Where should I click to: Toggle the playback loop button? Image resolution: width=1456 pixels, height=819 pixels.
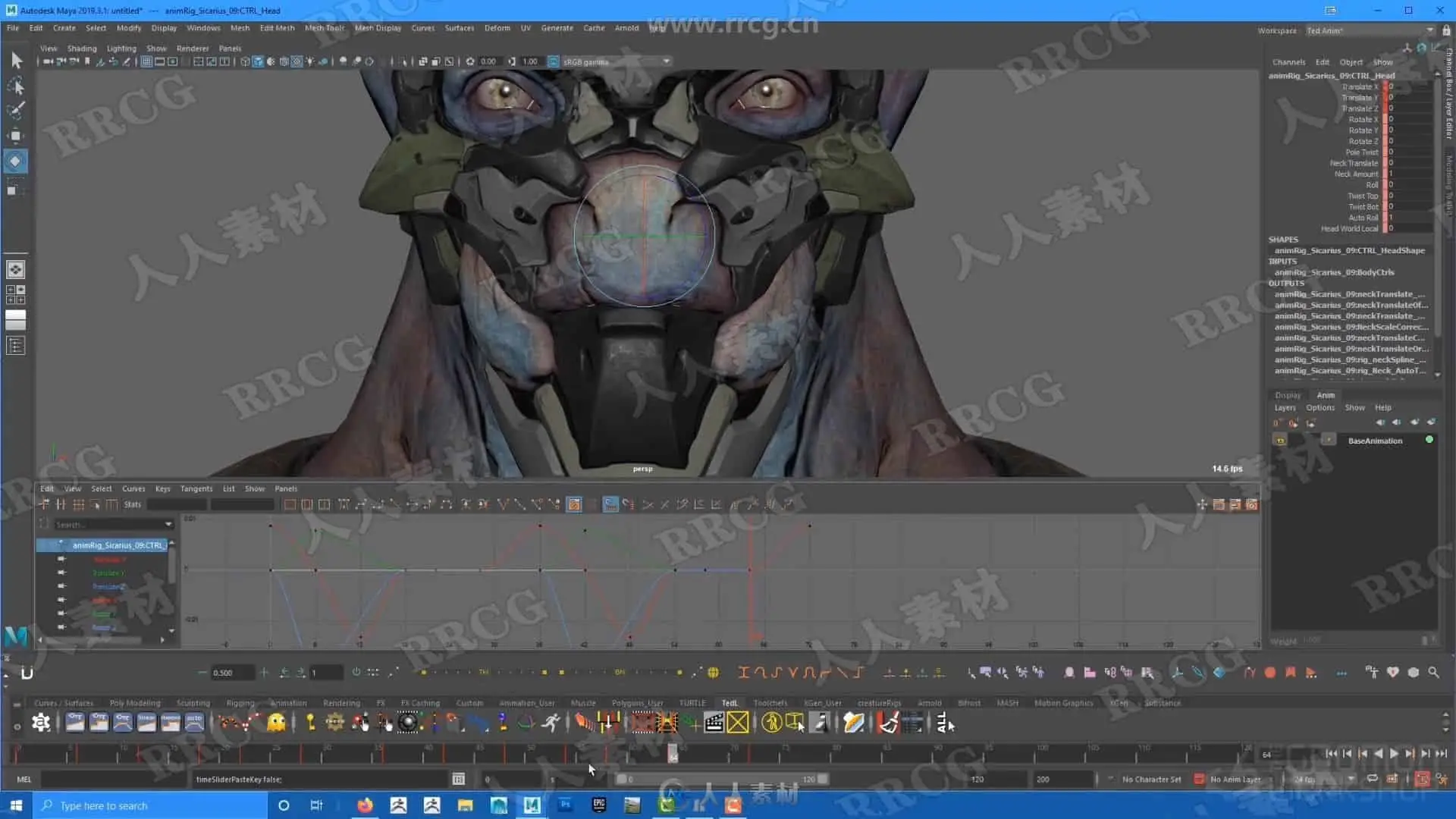pos(1373,780)
